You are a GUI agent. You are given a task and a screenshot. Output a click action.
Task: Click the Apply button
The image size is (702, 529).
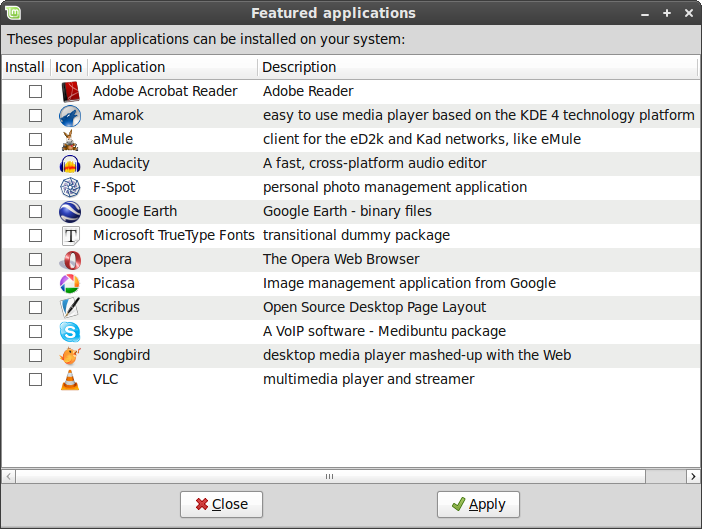(x=478, y=504)
